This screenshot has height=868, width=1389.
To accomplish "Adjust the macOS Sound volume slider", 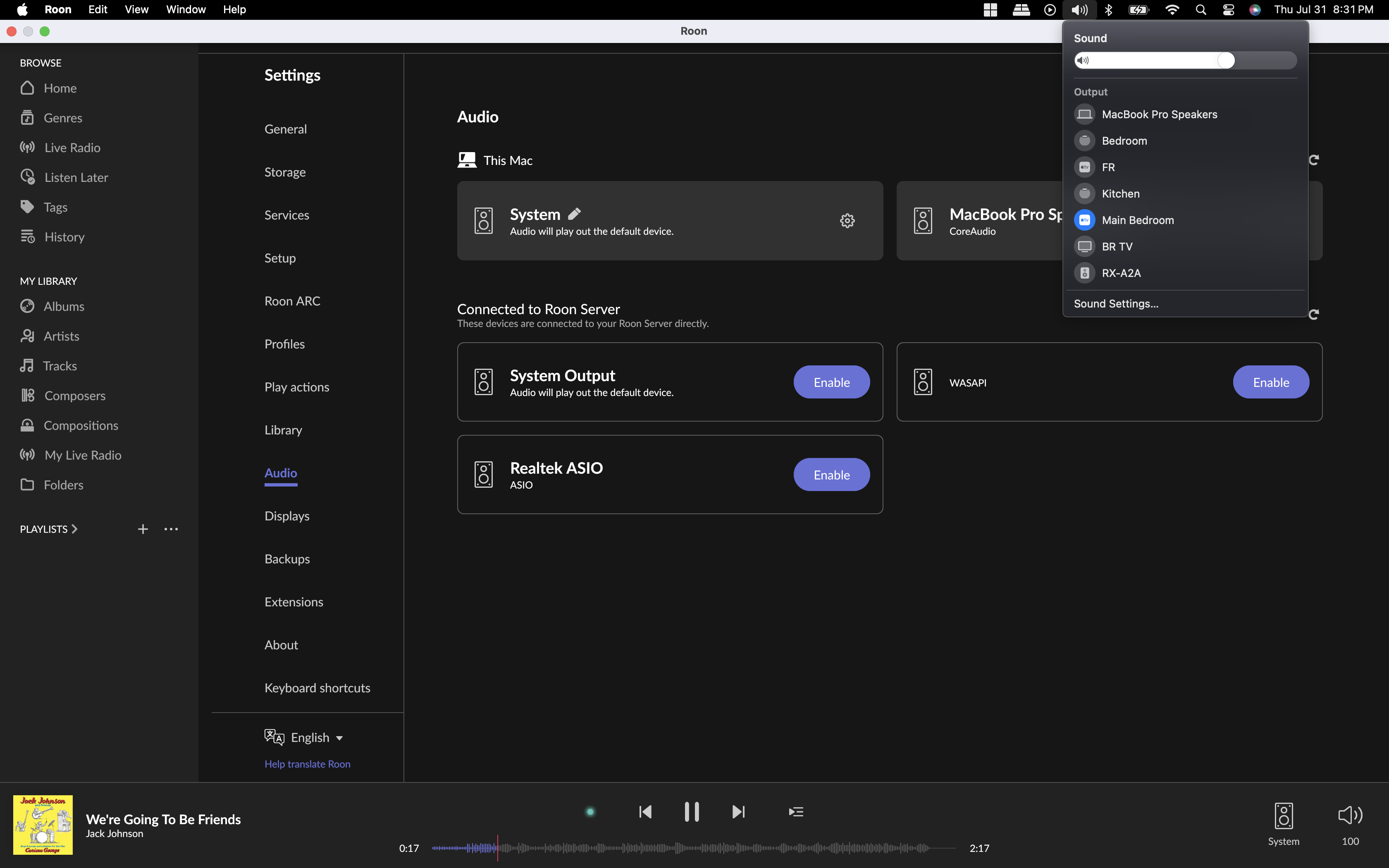I will 1185,60.
